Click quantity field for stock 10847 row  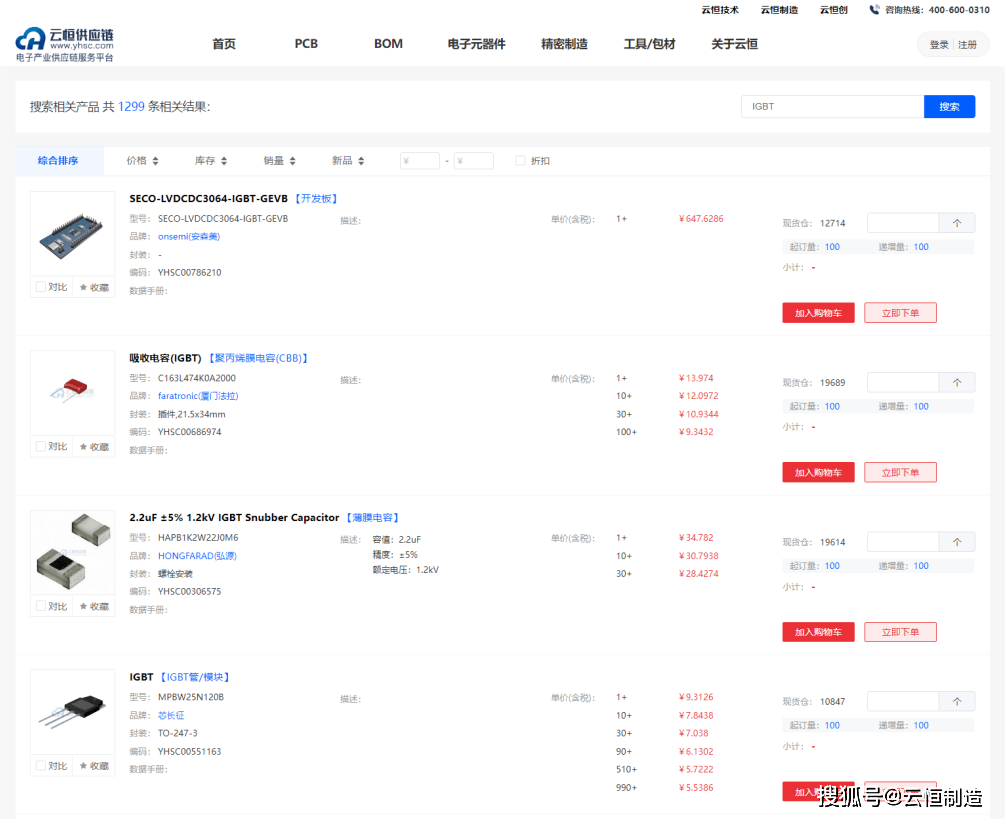pyautogui.click(x=903, y=702)
